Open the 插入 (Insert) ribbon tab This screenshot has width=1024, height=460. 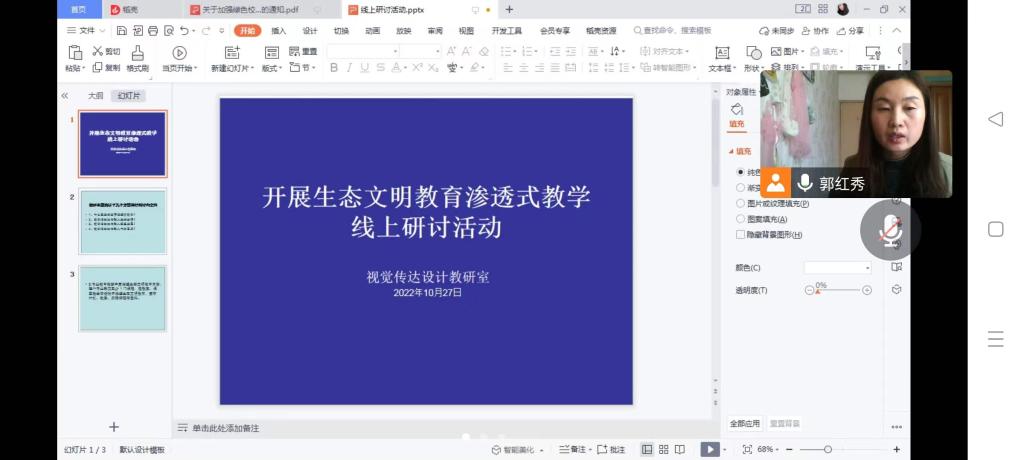click(278, 31)
